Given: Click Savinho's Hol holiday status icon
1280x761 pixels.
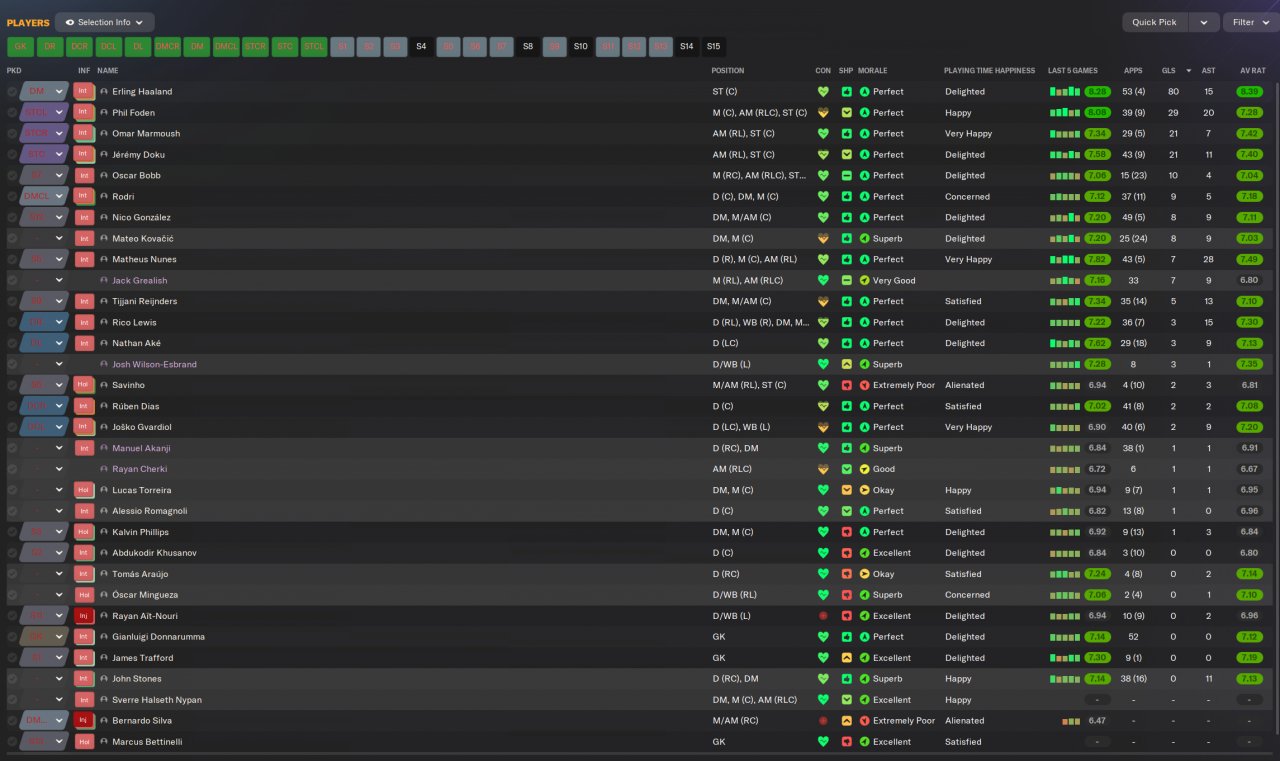Looking at the screenshot, I should [84, 385].
